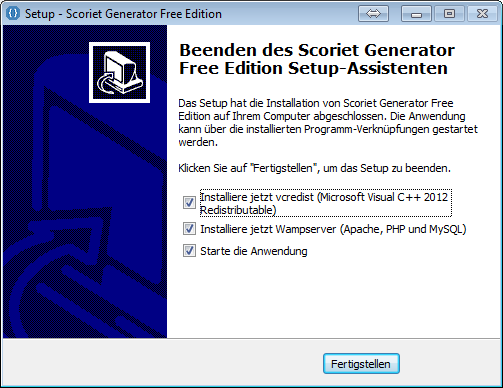Screen dimensions: 503x388
Task: Disable the Starte die Anwendung checkbox
Action: [x=189, y=251]
